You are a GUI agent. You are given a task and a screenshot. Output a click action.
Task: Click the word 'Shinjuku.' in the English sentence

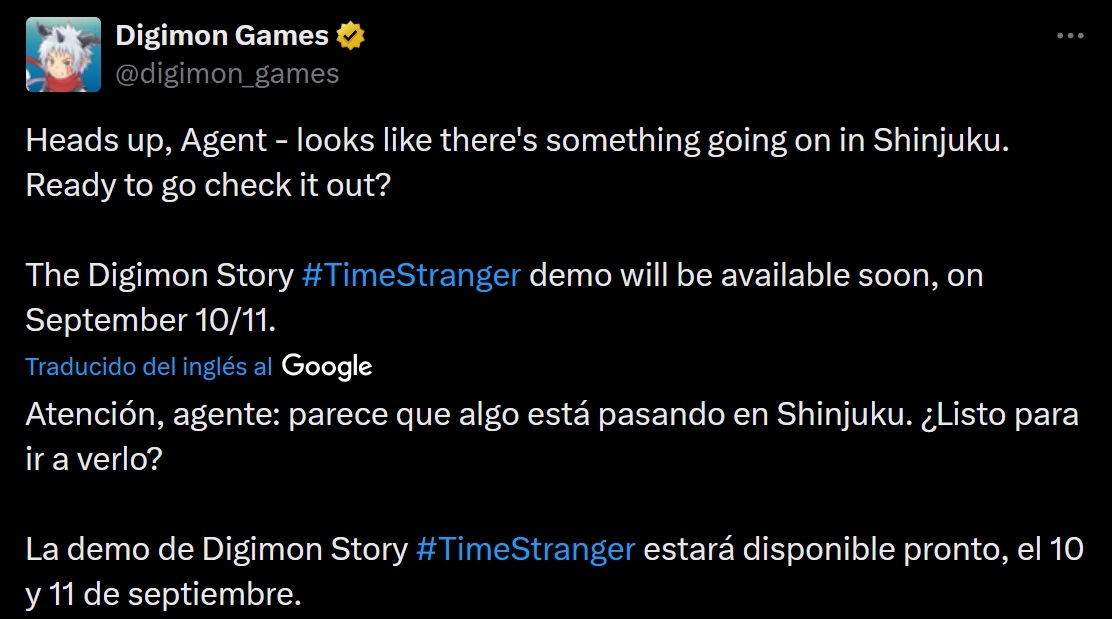click(940, 140)
